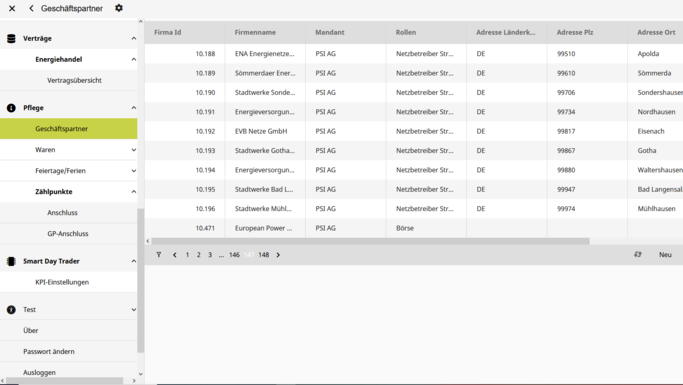Click Firma Id 10.191 cell
This screenshot has width=683, height=385.
pyautogui.click(x=185, y=112)
